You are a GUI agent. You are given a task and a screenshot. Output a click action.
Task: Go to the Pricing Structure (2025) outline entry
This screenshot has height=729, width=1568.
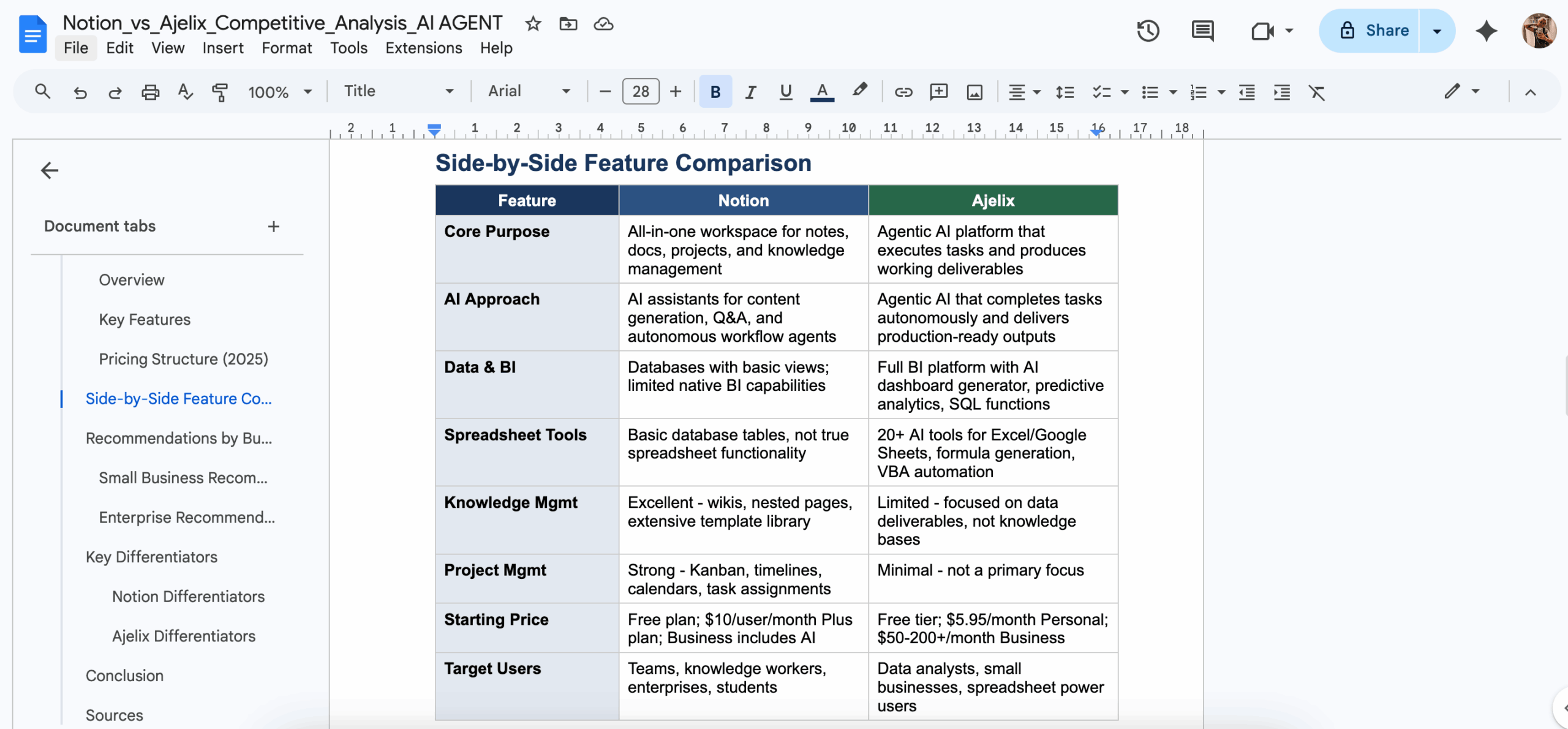183,359
